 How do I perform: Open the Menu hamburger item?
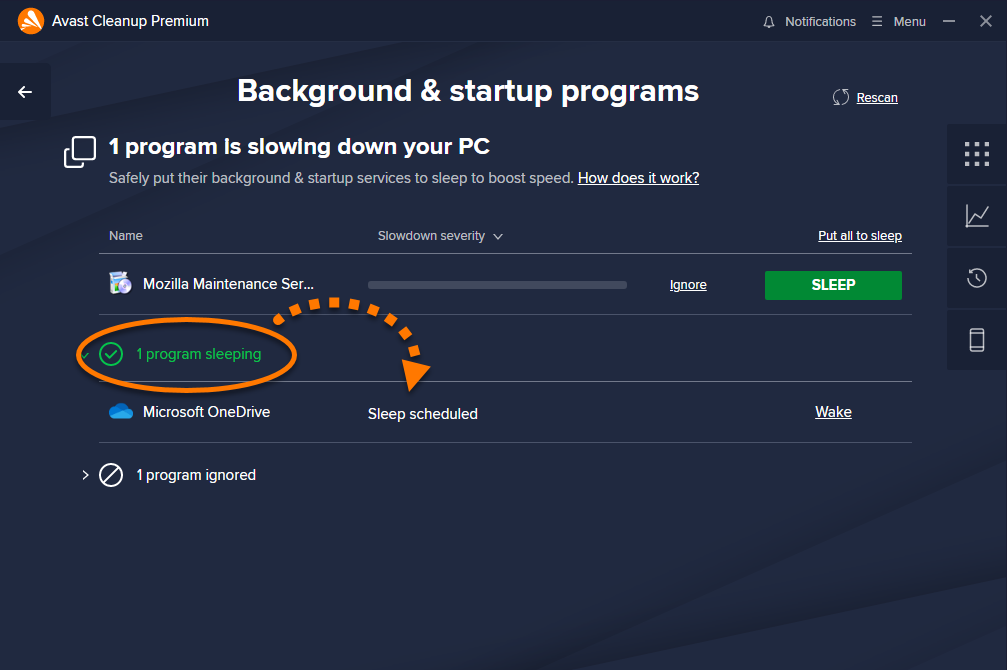click(x=899, y=22)
